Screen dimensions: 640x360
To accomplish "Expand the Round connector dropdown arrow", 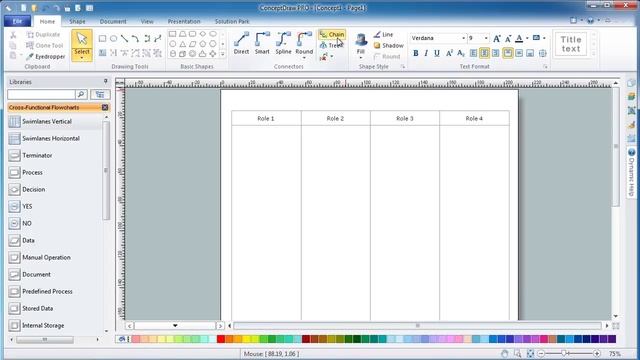I will 304,58.
